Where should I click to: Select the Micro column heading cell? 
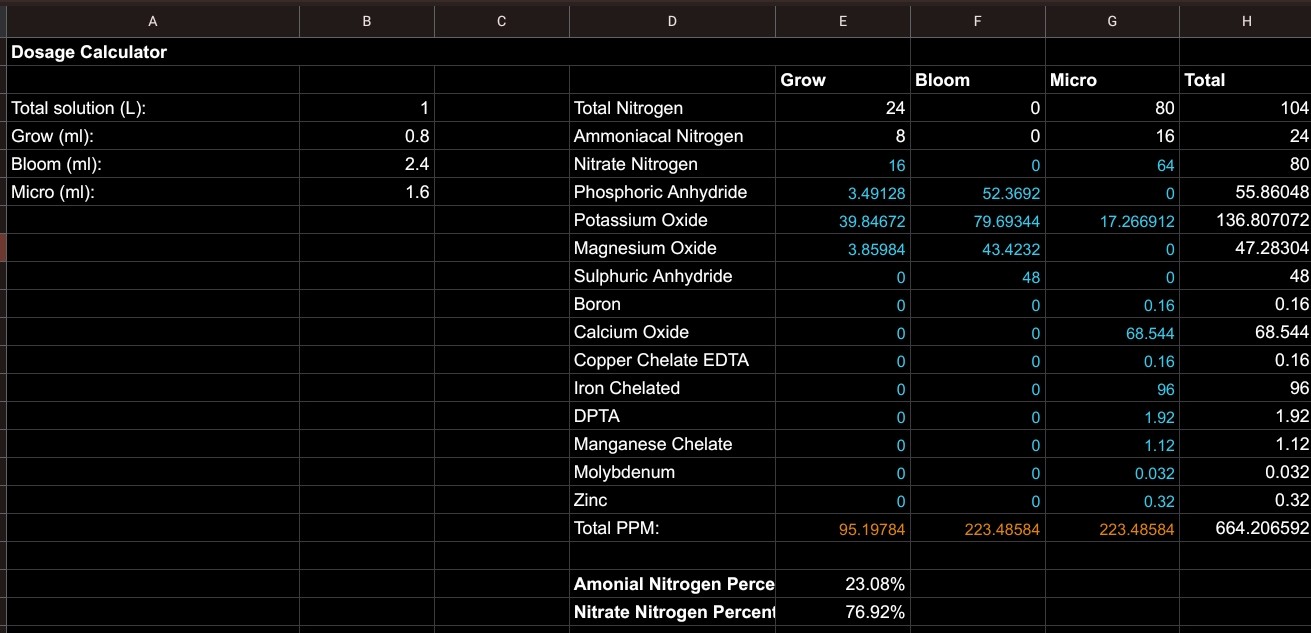[x=1112, y=80]
